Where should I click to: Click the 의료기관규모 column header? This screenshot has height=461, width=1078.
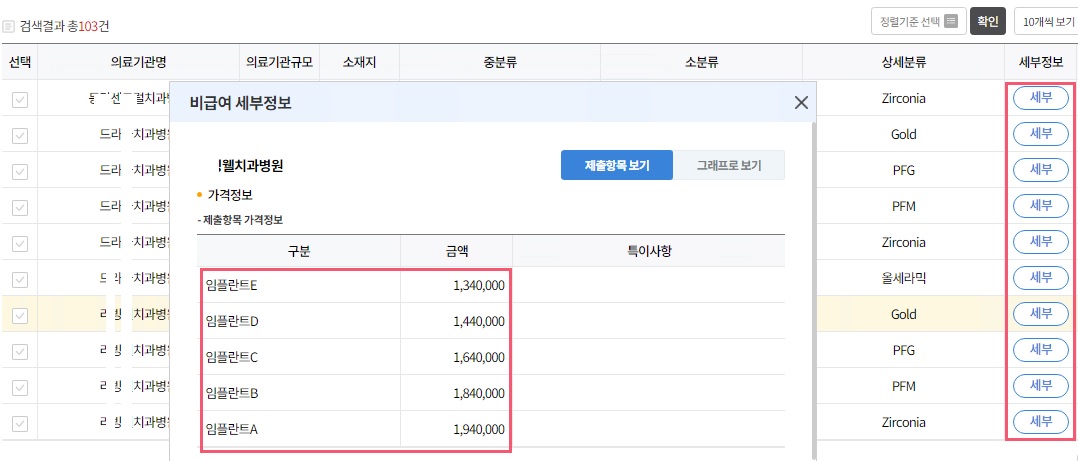(279, 63)
